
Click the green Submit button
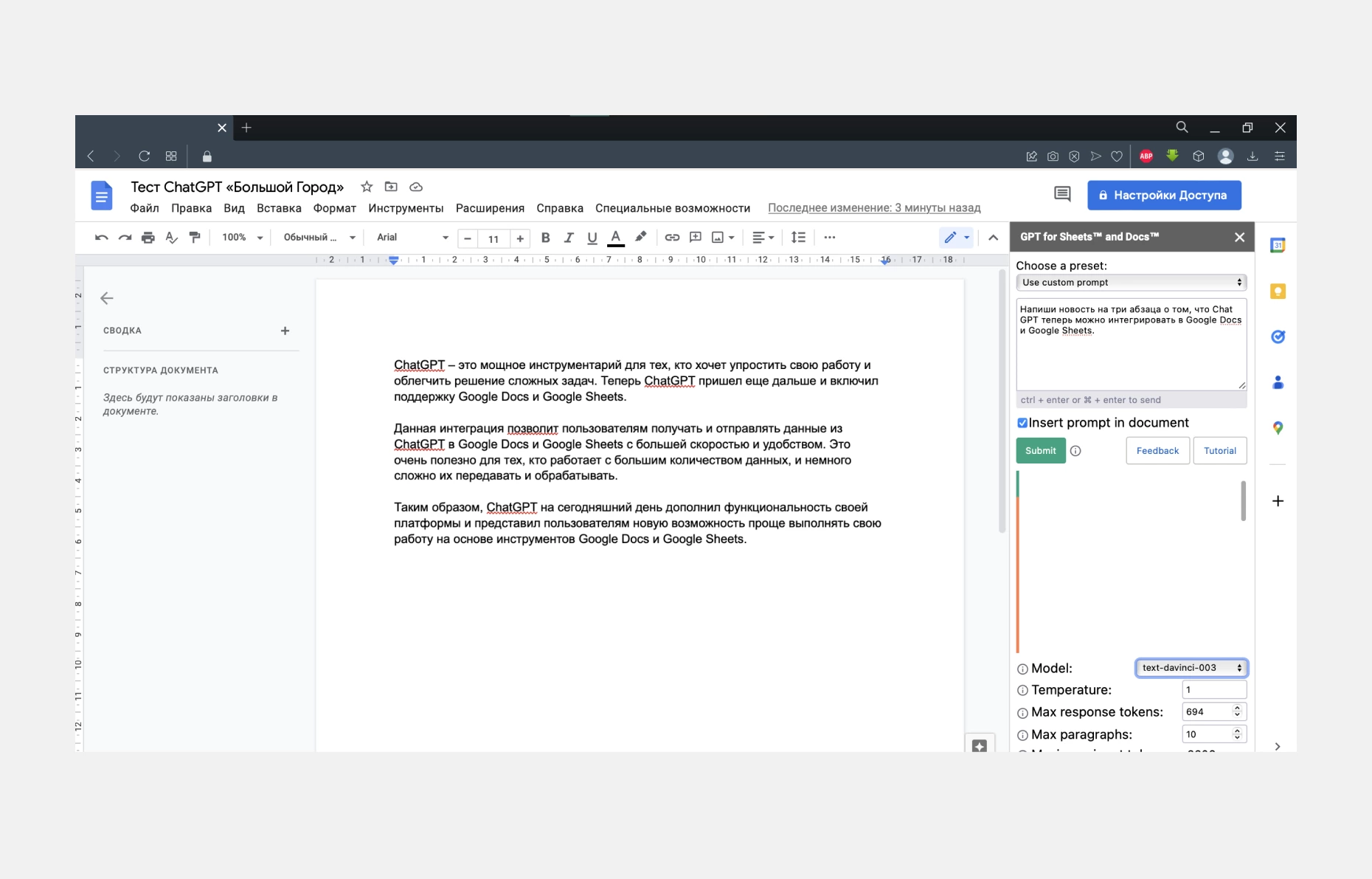[1041, 451]
